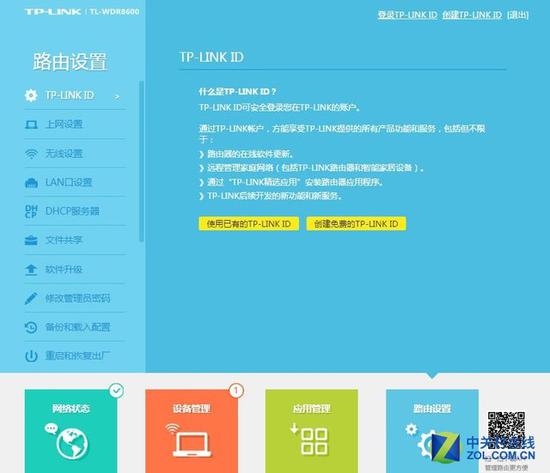The width and height of the screenshot is (550, 473).
Task: Switch to the 路由设置 tab tile
Action: click(432, 431)
